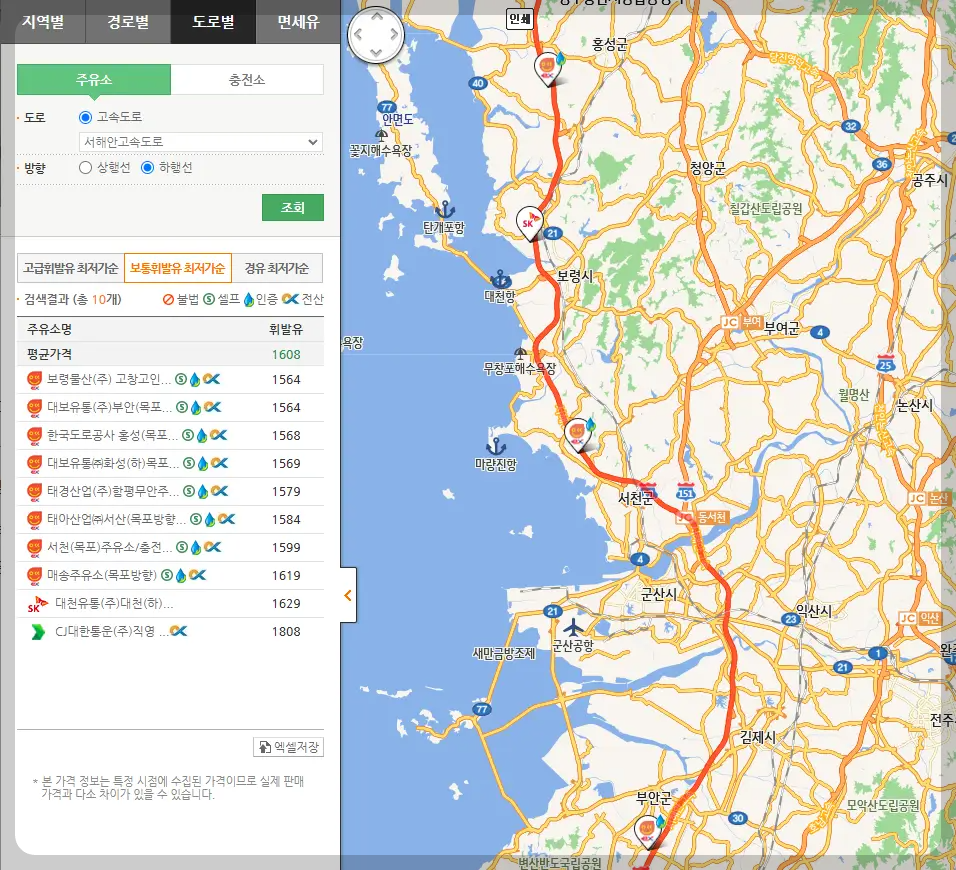Pan the map left with navigation control
The image size is (956, 870).
click(x=358, y=35)
